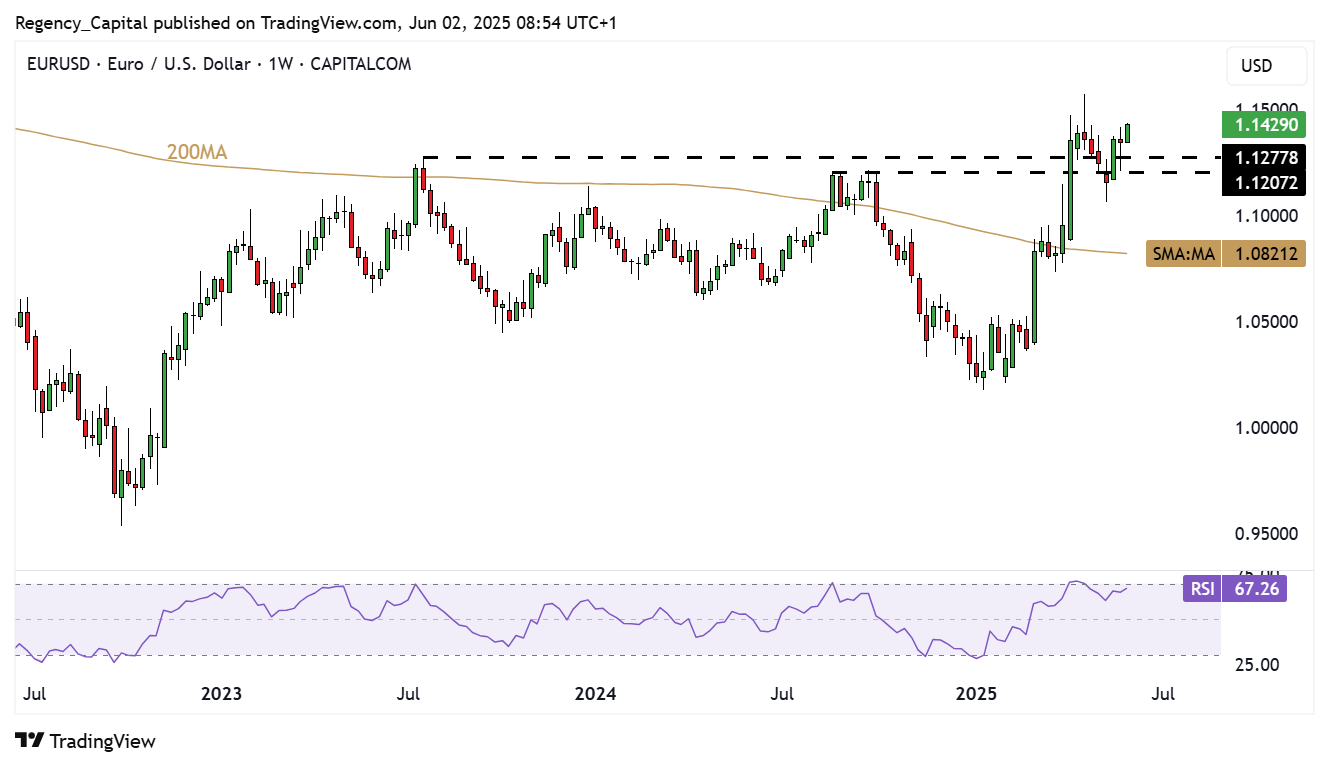Click the current price label 1.14290
1329x767 pixels.
coord(1266,126)
